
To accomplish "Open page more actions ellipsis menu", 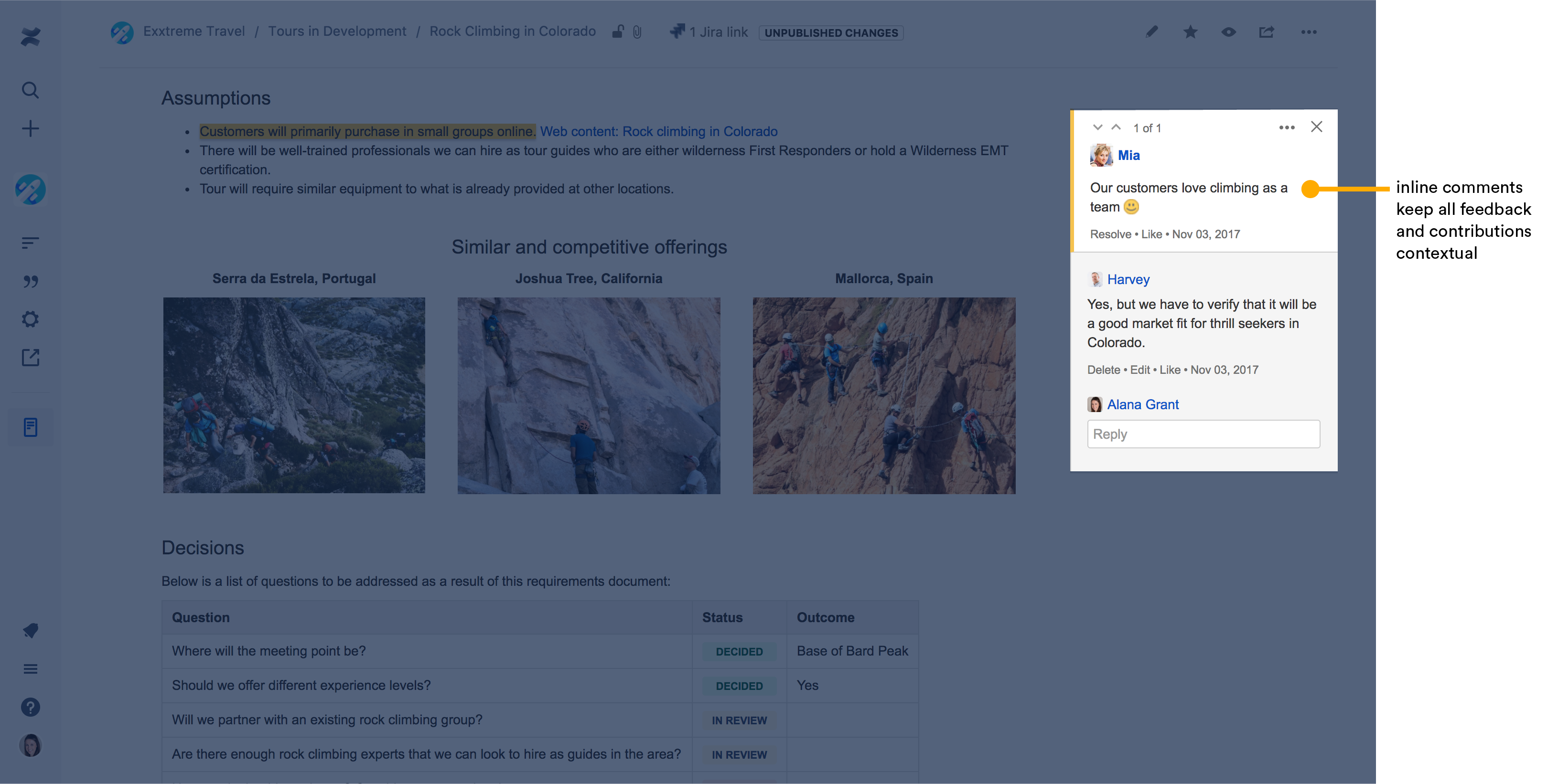I will (1309, 32).
